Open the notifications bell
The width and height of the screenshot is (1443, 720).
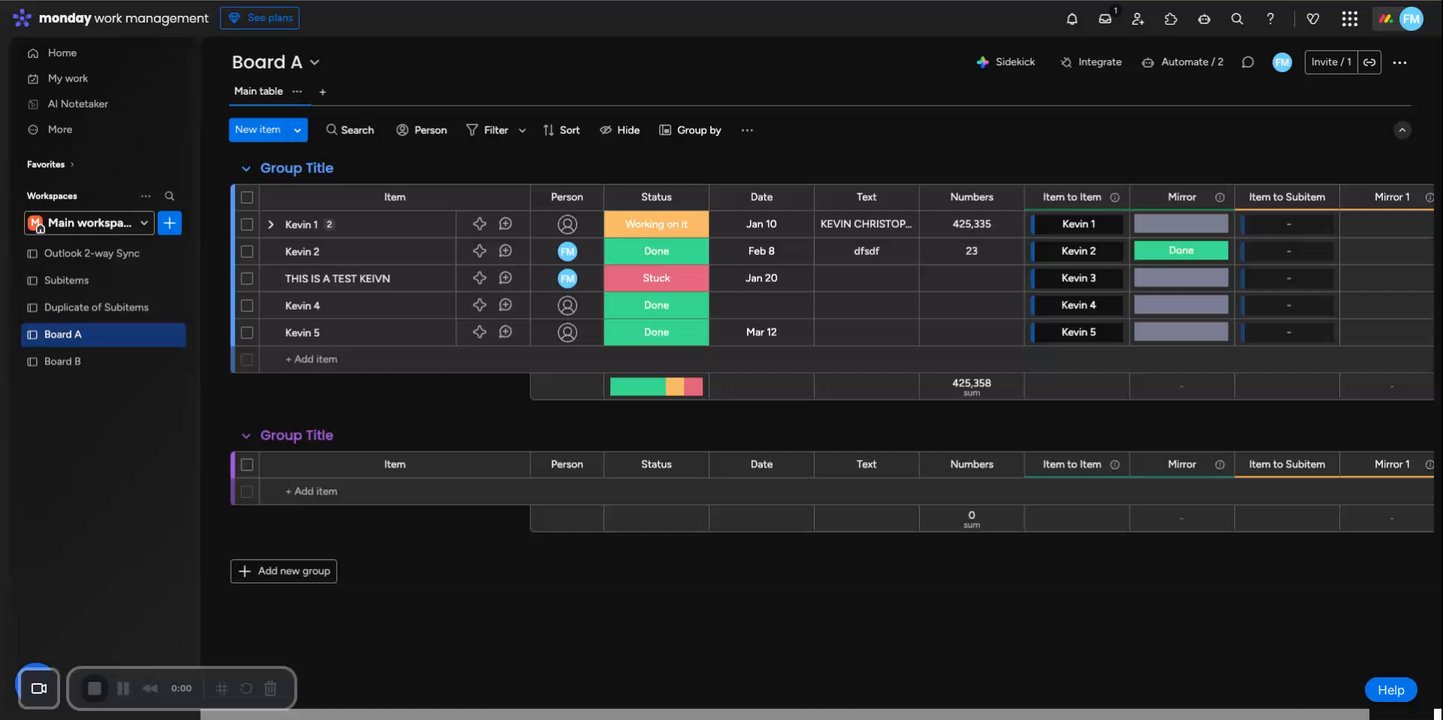coord(1072,19)
